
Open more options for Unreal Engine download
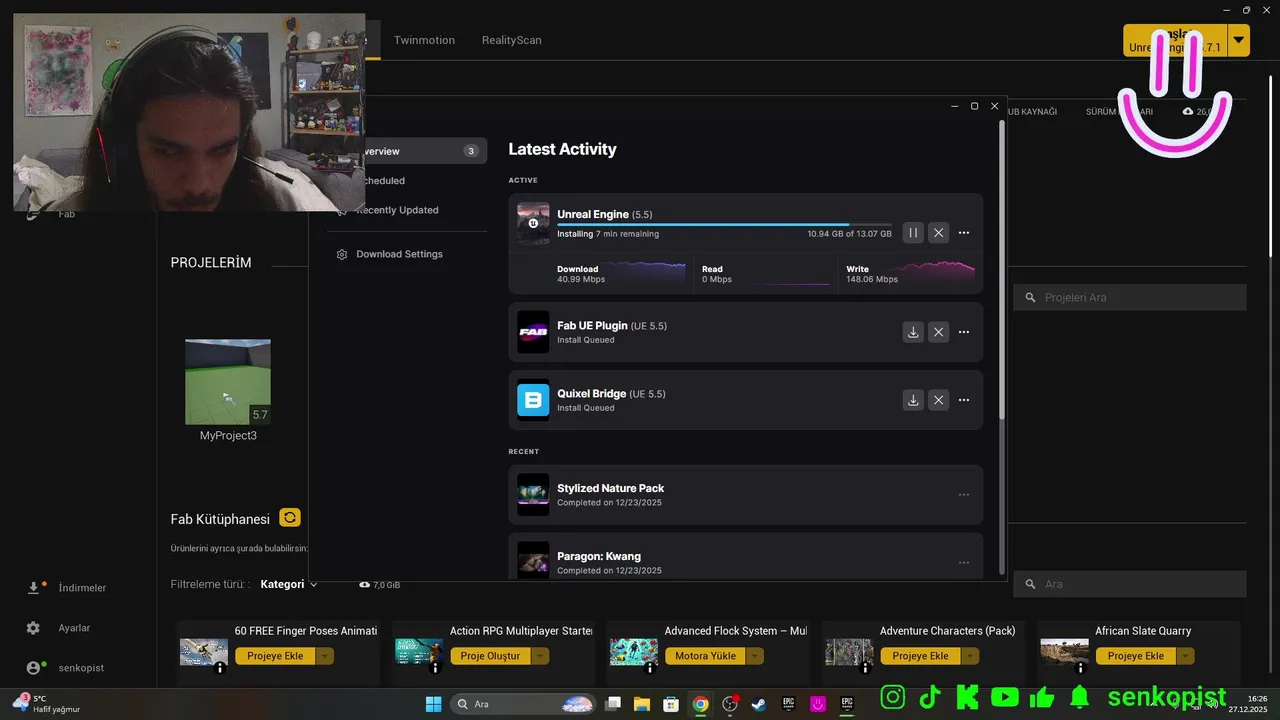pyautogui.click(x=964, y=233)
